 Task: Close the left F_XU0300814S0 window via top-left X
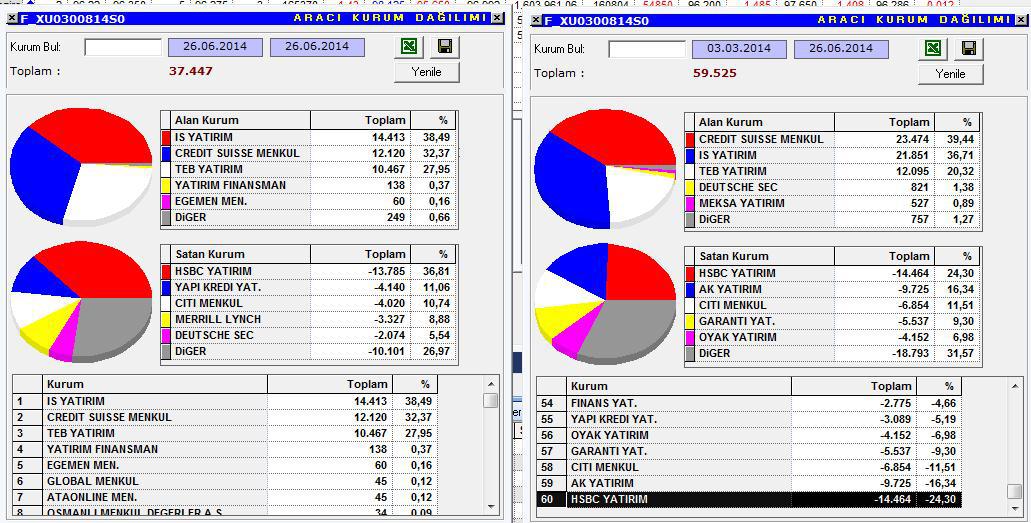(12, 18)
